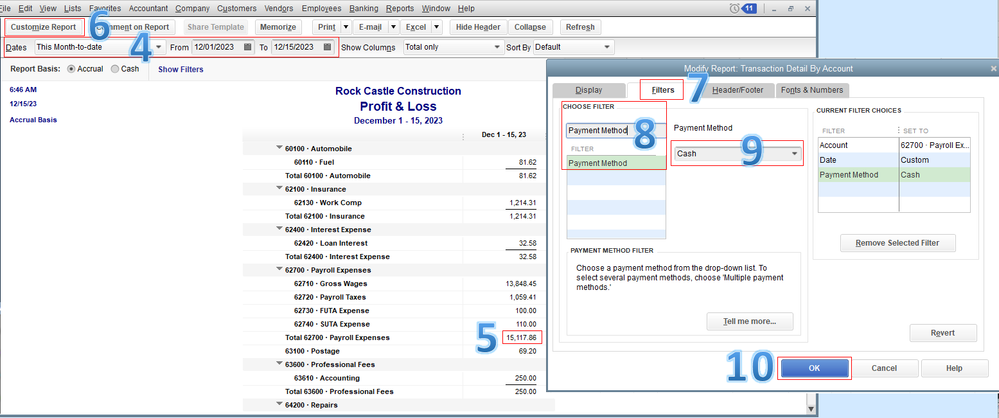Close the Modify Report dialog

click(x=991, y=68)
